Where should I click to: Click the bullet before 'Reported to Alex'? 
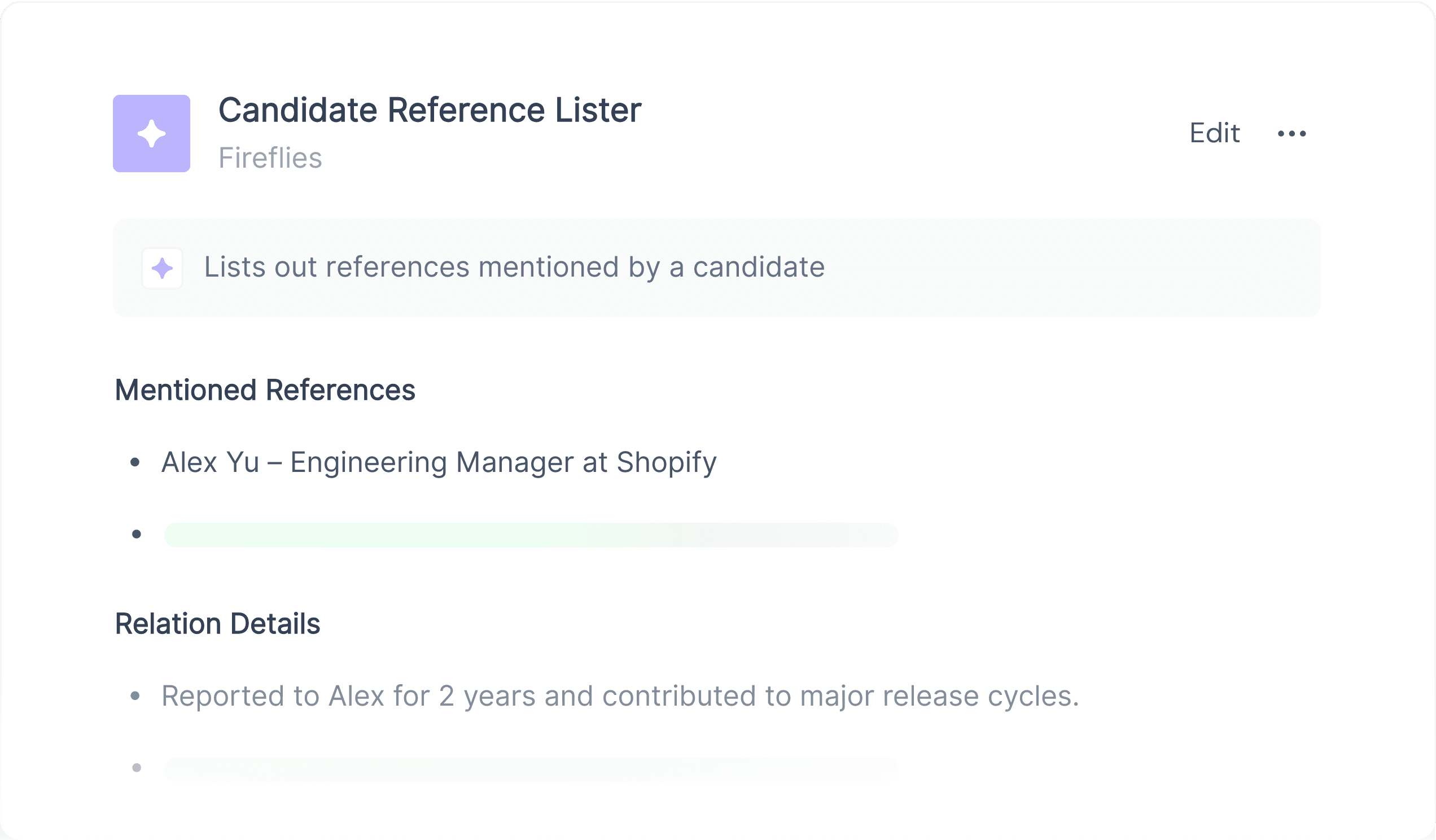tap(135, 696)
